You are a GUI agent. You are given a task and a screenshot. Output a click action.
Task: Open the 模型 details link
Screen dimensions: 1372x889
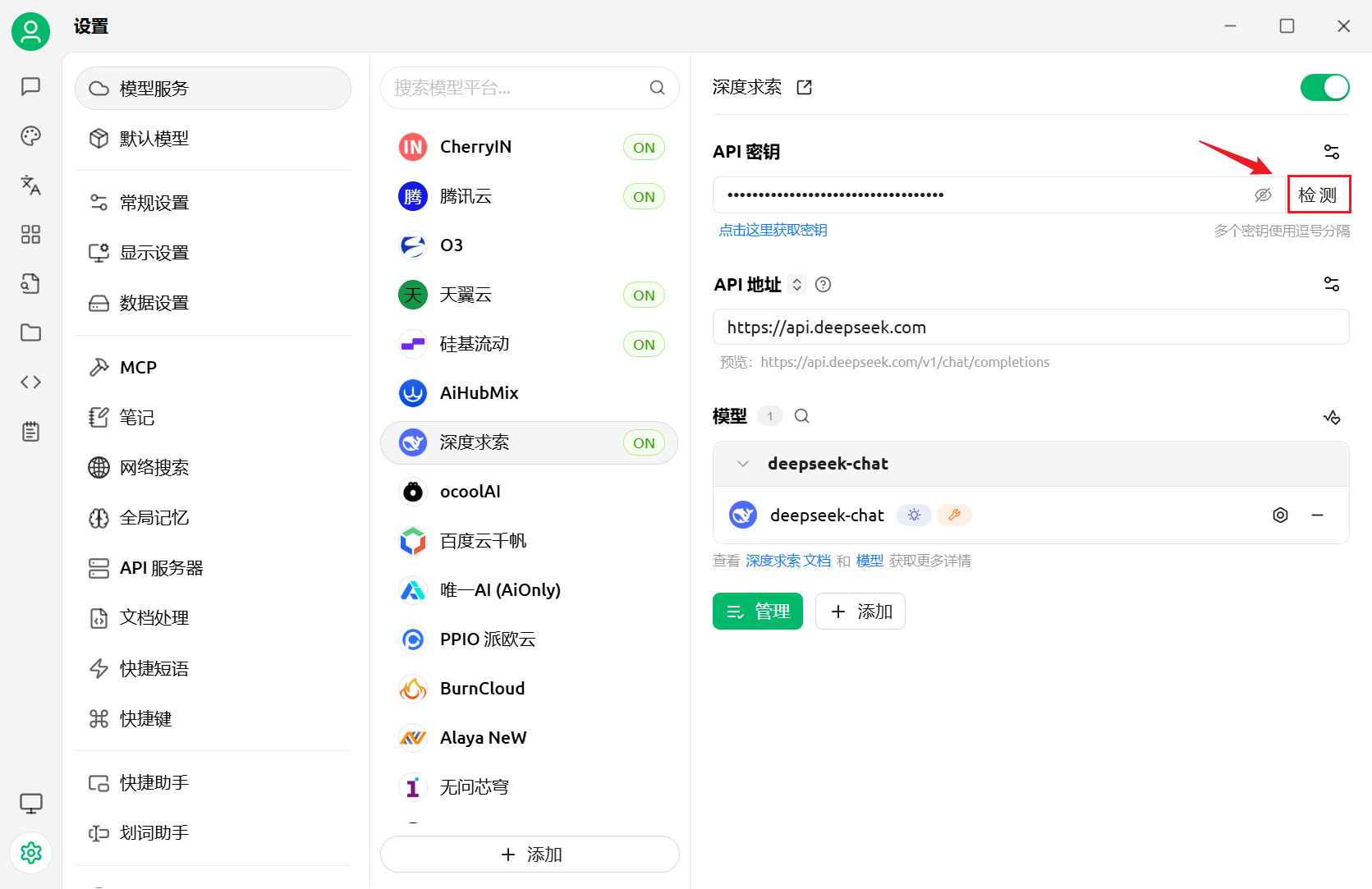[870, 561]
